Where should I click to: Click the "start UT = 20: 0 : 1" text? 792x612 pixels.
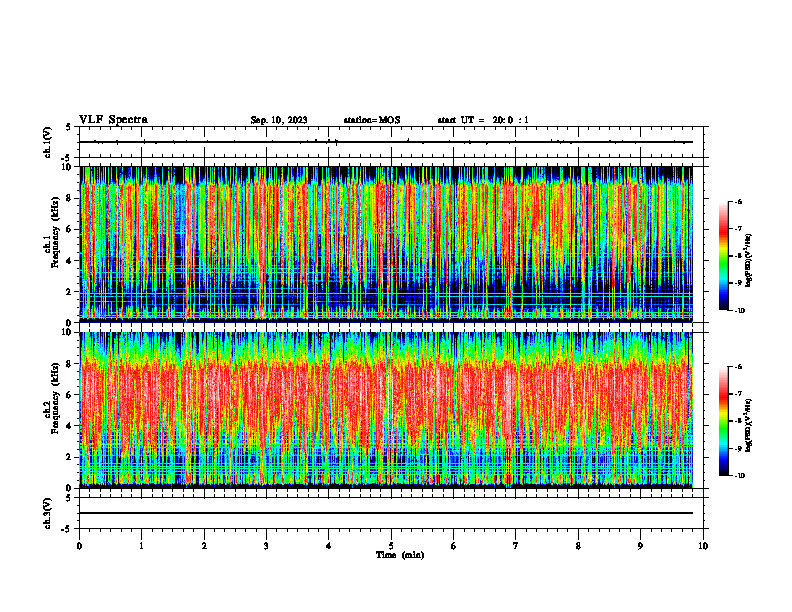(x=483, y=120)
